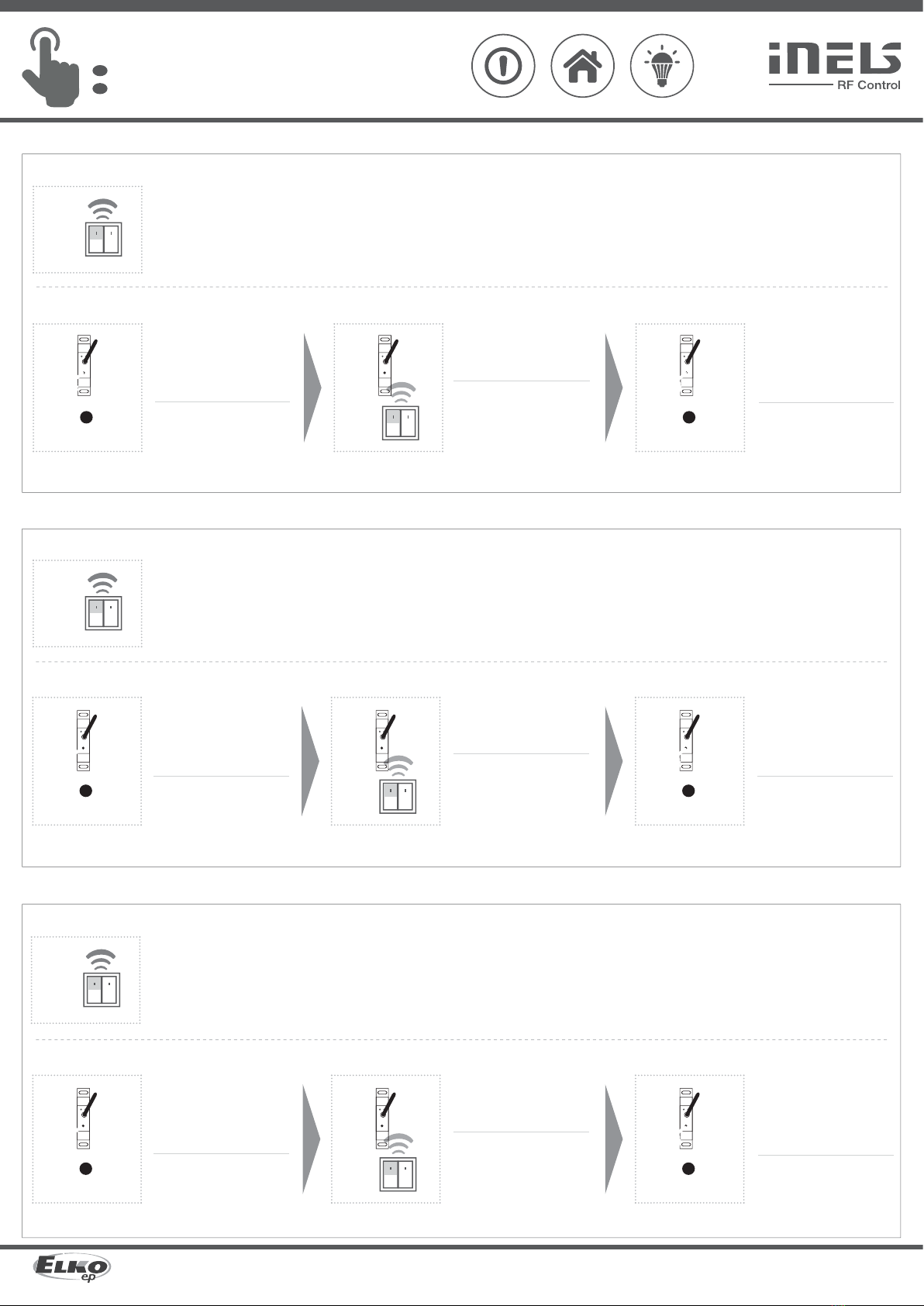
Task: Click the black dot under the second-panel step three device
Action: 688,791
